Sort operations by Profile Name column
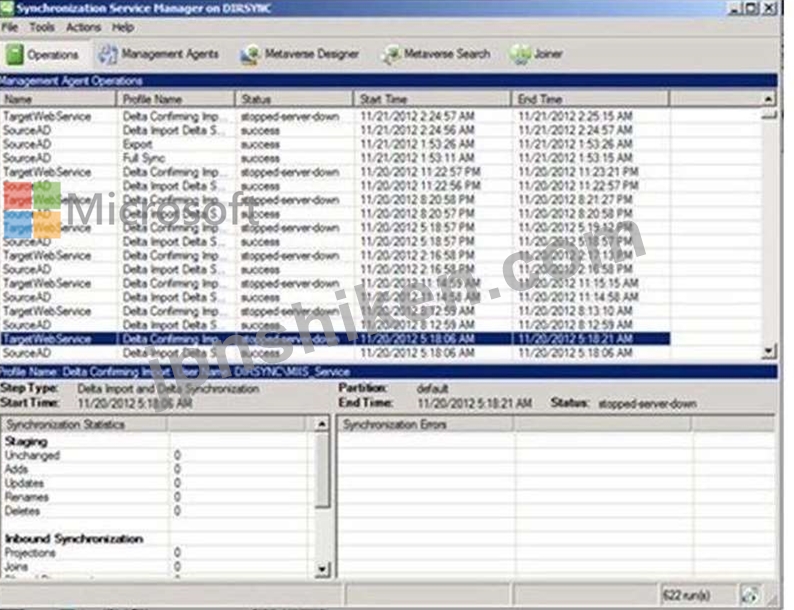The width and height of the screenshot is (794, 610). (176, 99)
